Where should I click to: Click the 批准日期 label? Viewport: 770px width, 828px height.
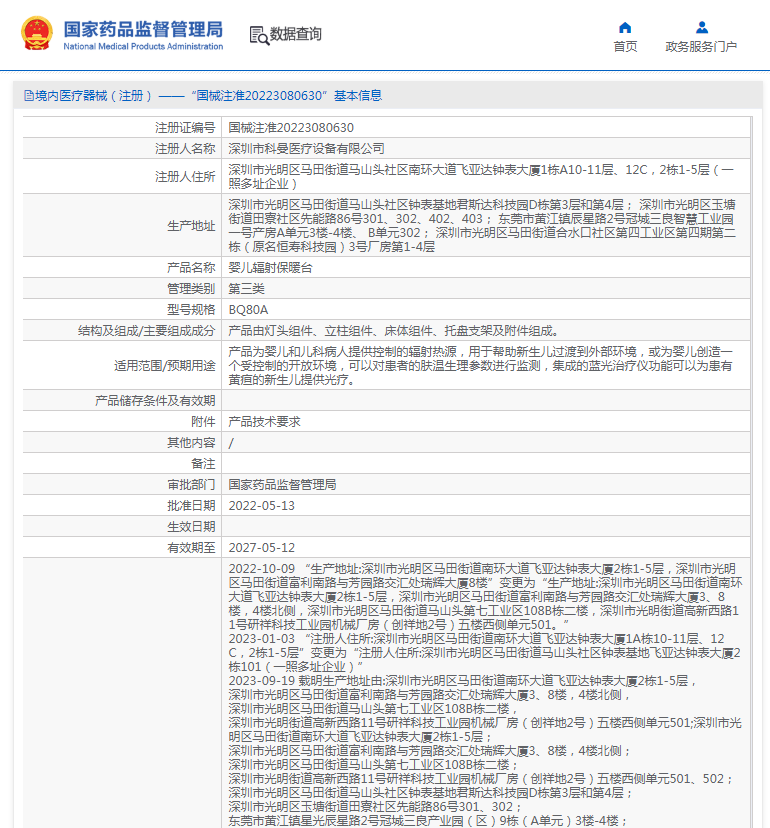[191, 506]
